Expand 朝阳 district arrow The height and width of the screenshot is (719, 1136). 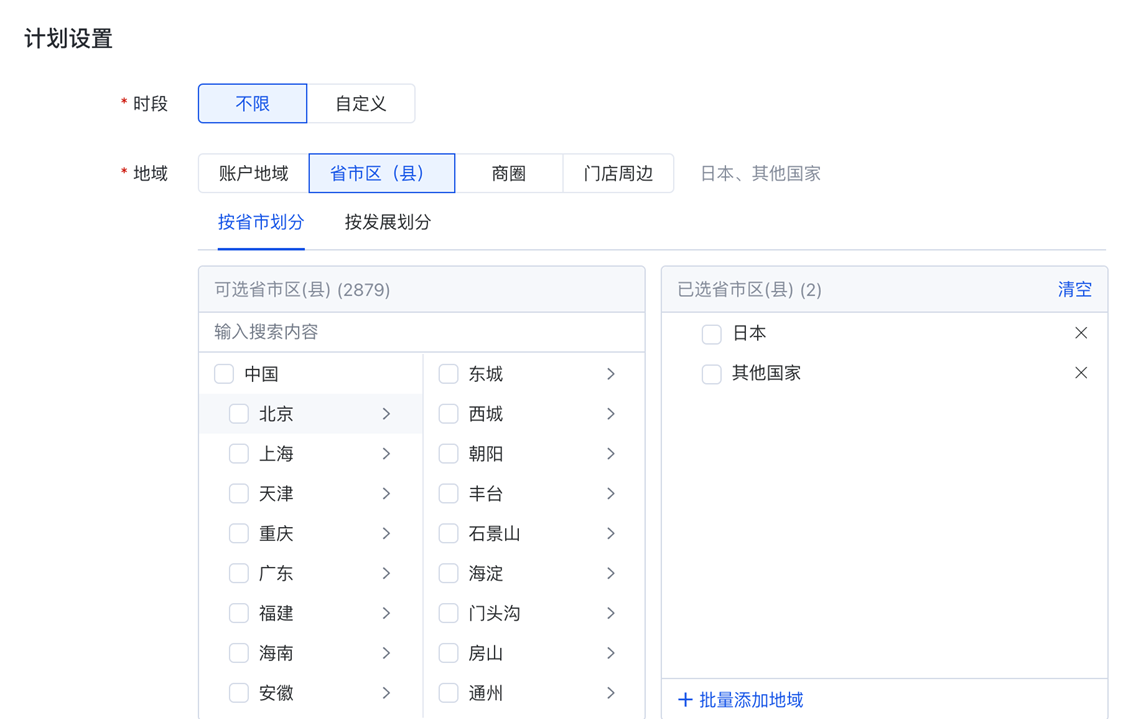coord(610,454)
